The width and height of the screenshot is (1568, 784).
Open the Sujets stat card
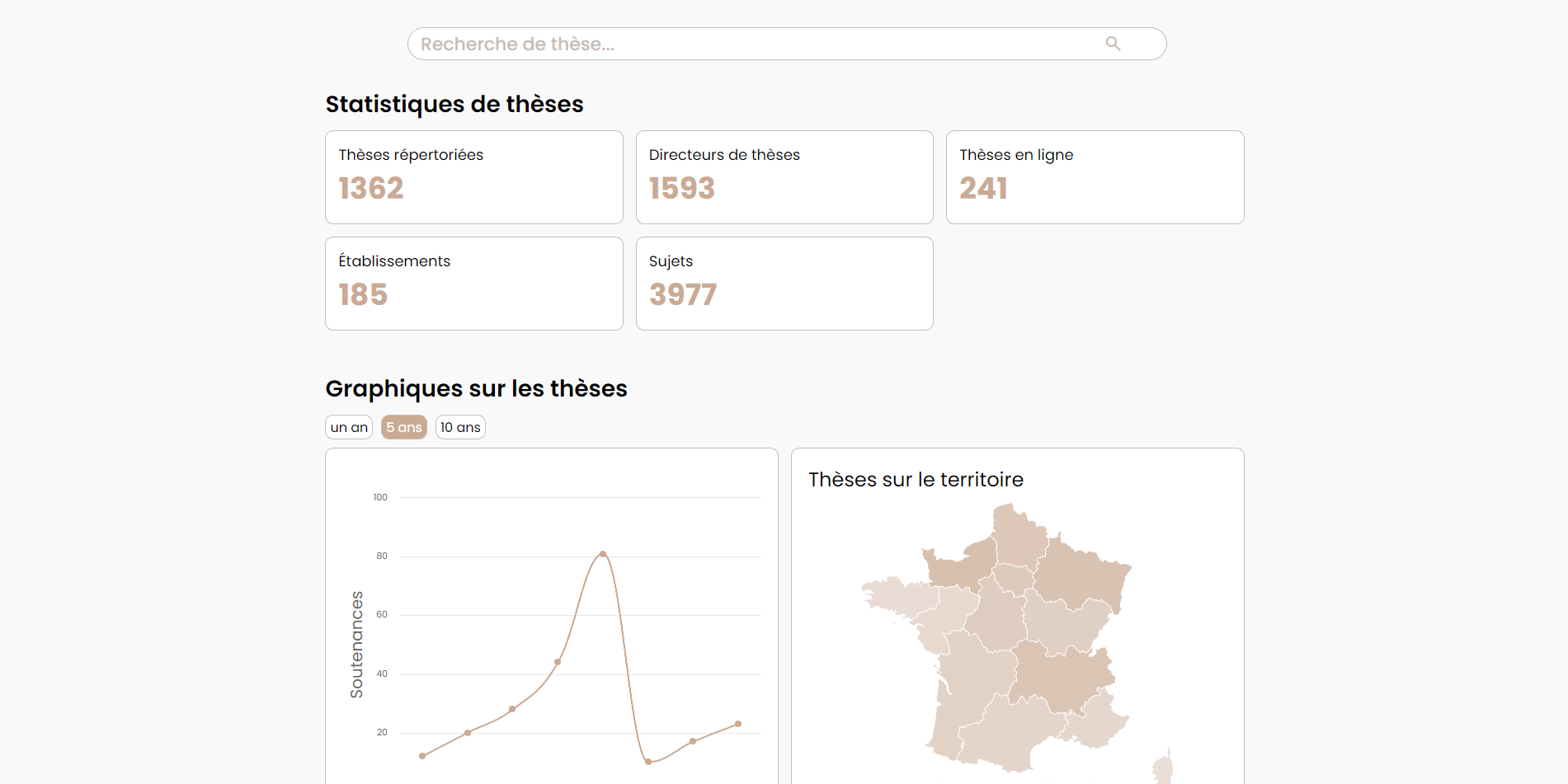[784, 284]
